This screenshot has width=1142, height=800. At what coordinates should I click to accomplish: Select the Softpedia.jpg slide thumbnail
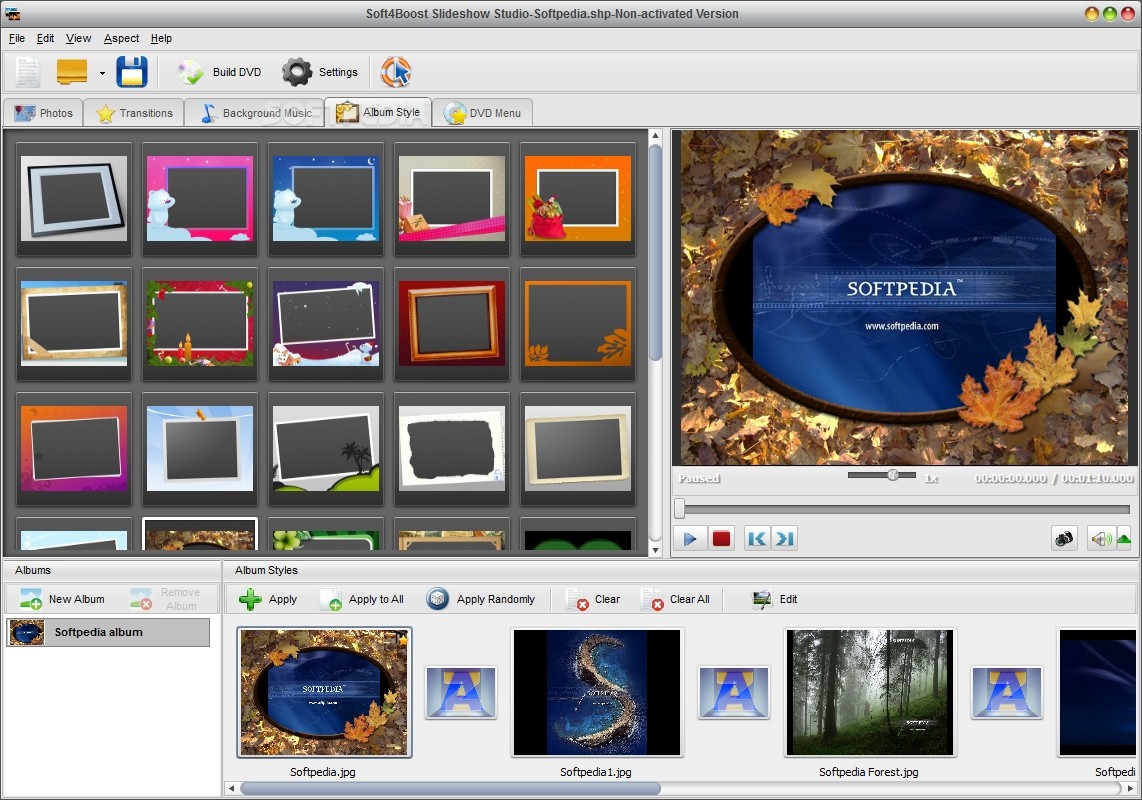click(x=324, y=692)
